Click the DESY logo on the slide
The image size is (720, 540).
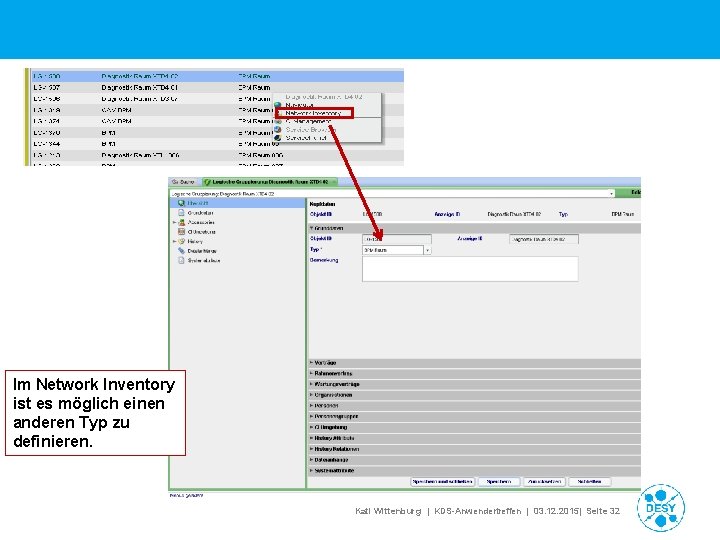tap(661, 508)
